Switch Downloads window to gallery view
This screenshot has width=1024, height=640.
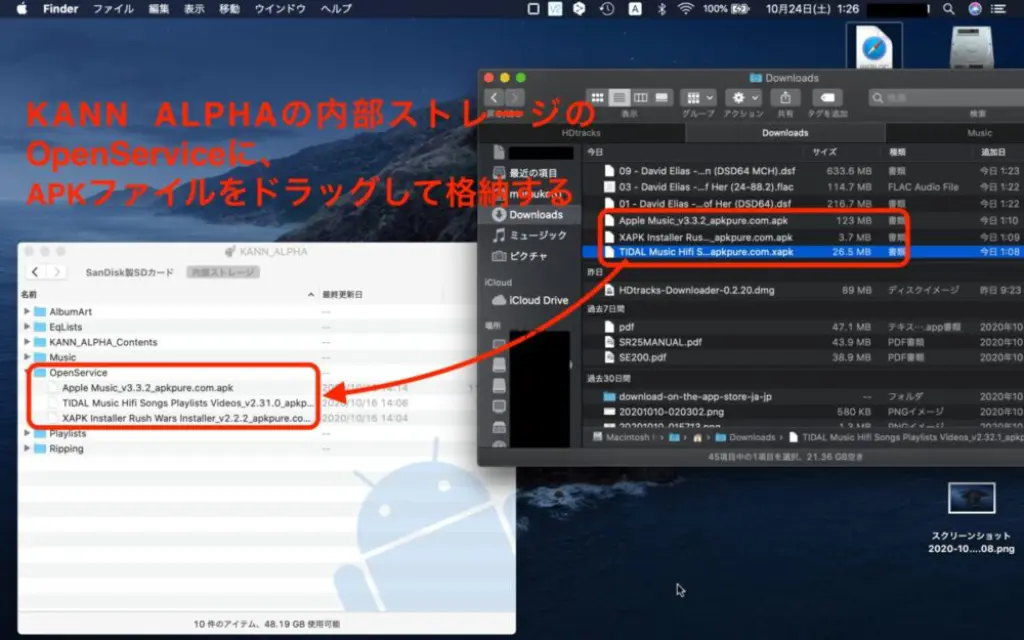click(x=662, y=97)
